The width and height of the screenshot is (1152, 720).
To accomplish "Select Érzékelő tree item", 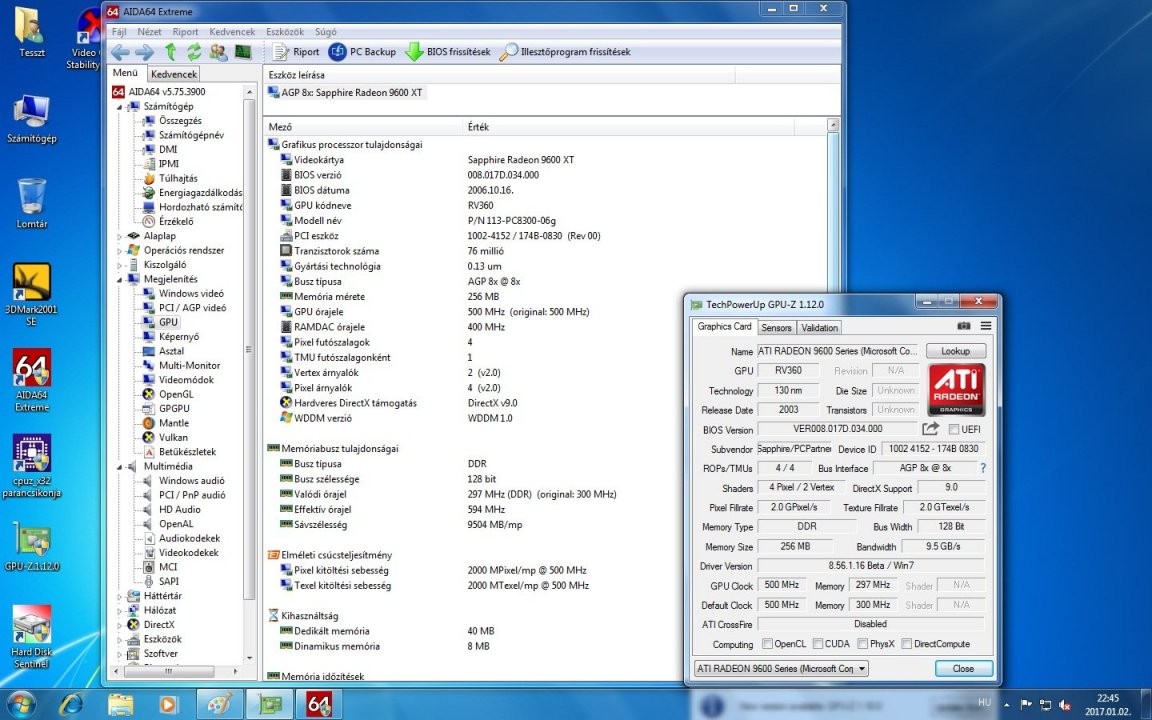I will coord(176,221).
